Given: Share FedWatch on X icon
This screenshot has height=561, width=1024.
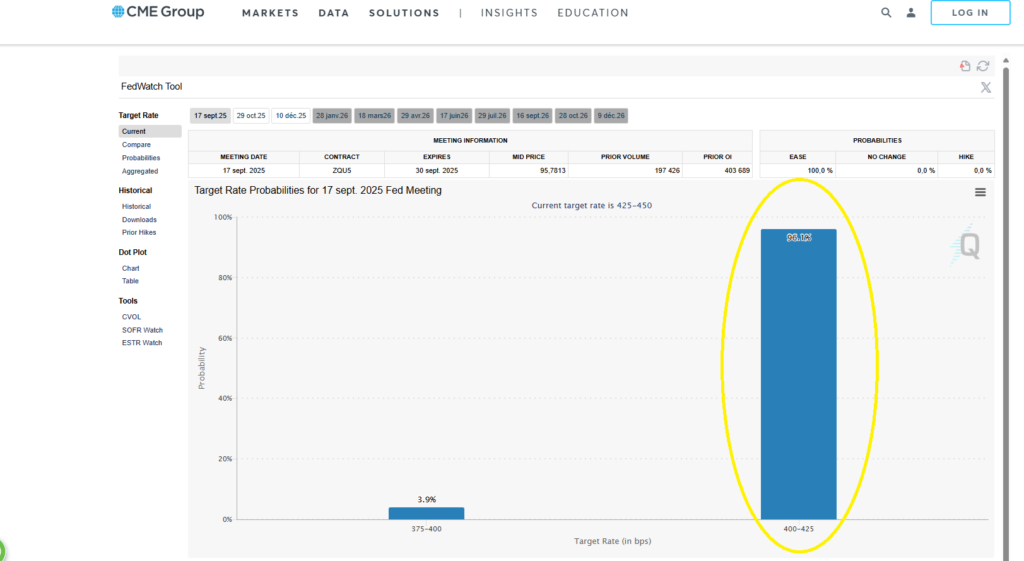Looking at the screenshot, I should (x=985, y=88).
